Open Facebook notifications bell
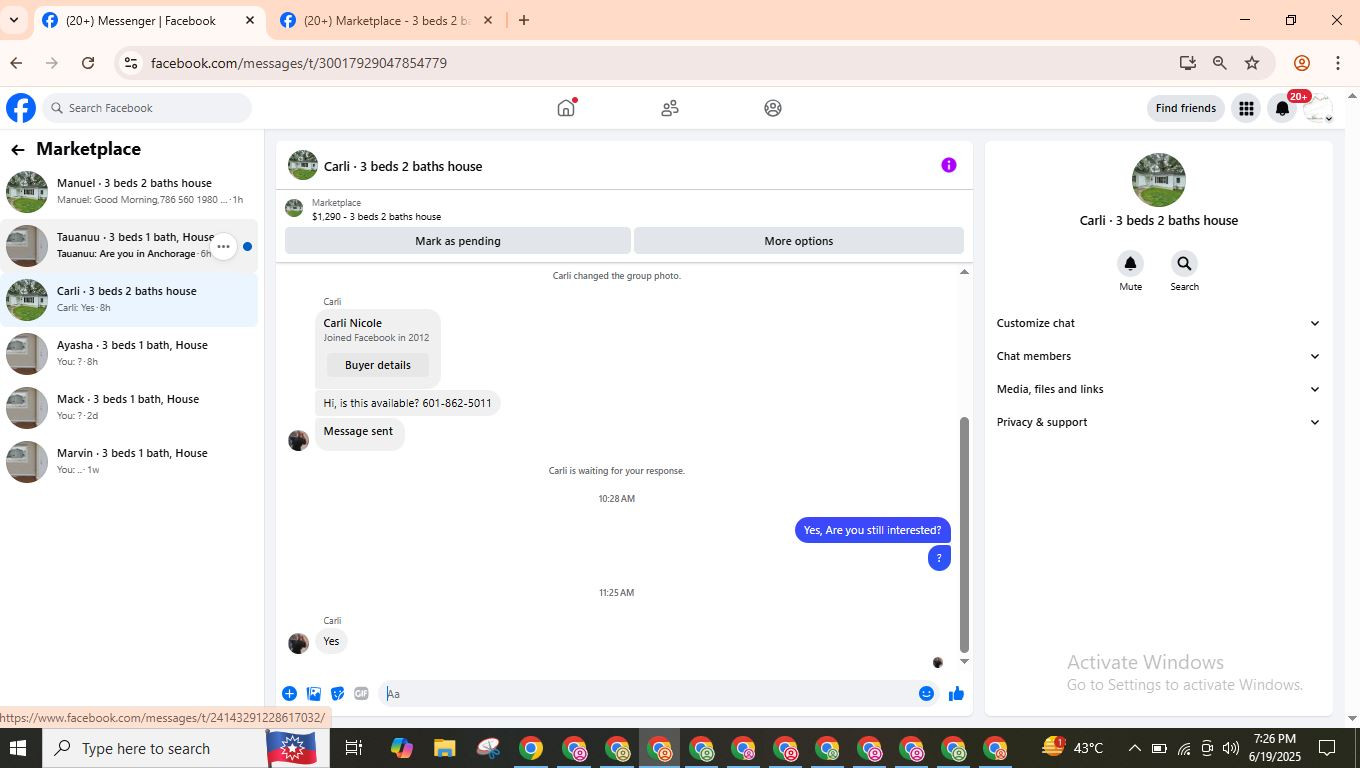Viewport: 1360px width, 768px height. (1282, 108)
